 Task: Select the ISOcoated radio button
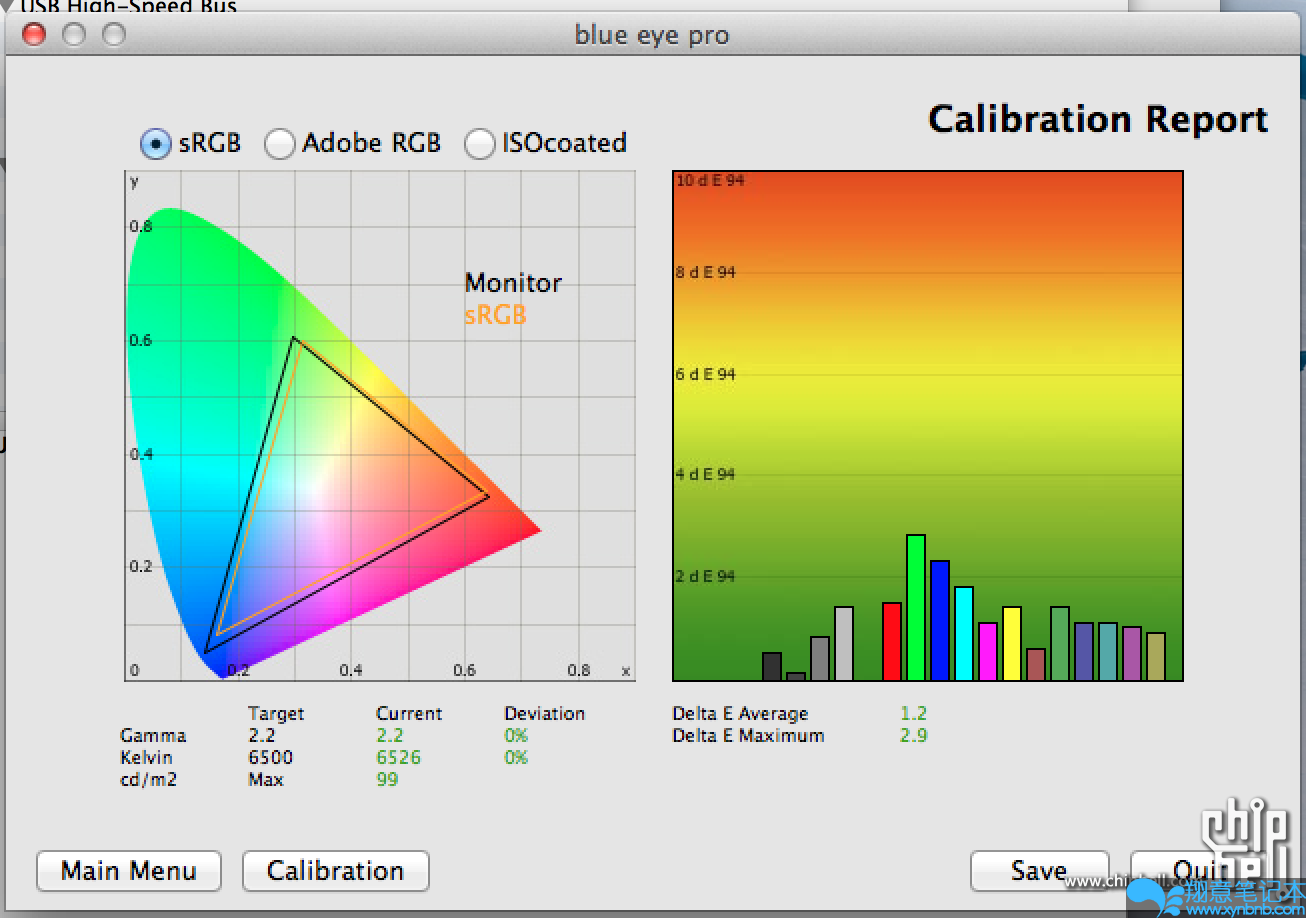click(480, 144)
